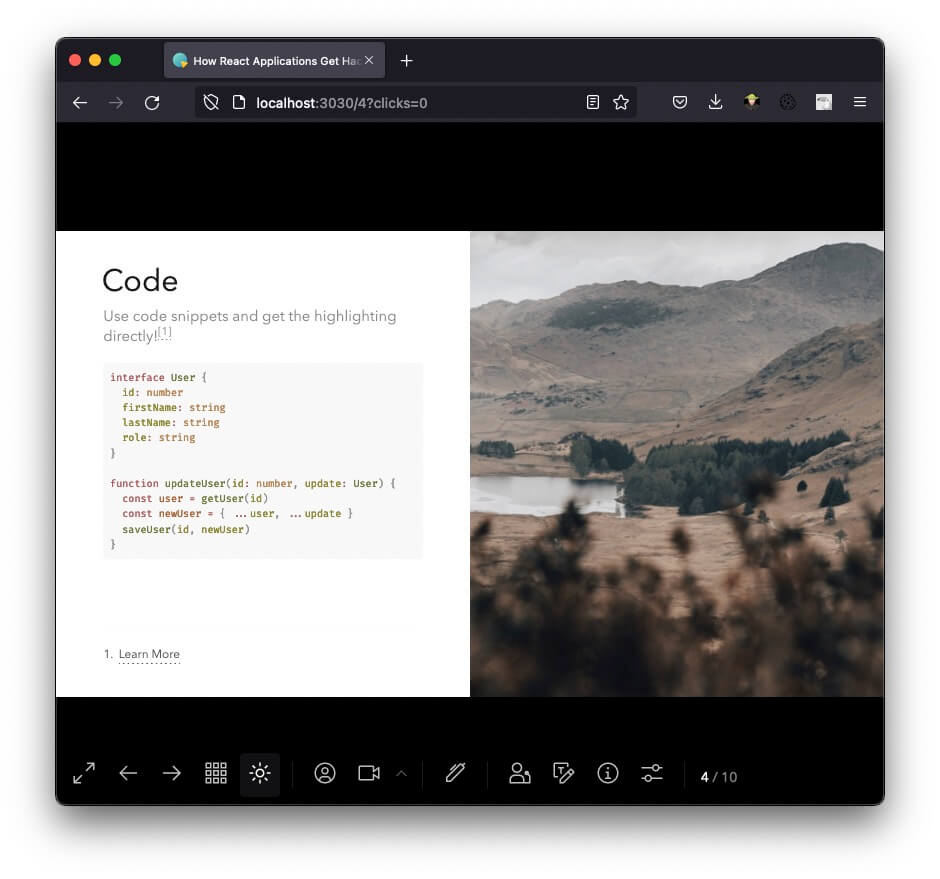Open the downloads panel
Screen dimensions: 940x879
pos(715,103)
